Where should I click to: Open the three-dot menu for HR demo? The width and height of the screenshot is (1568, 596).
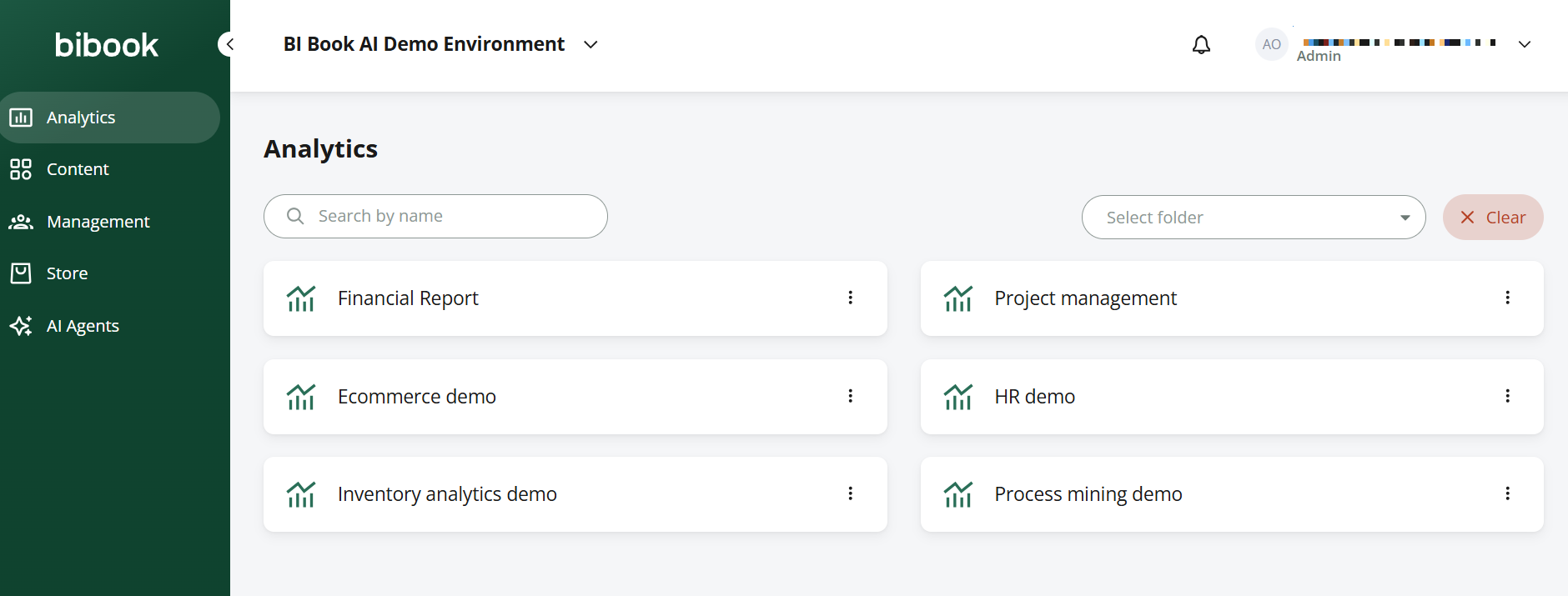click(x=1507, y=396)
